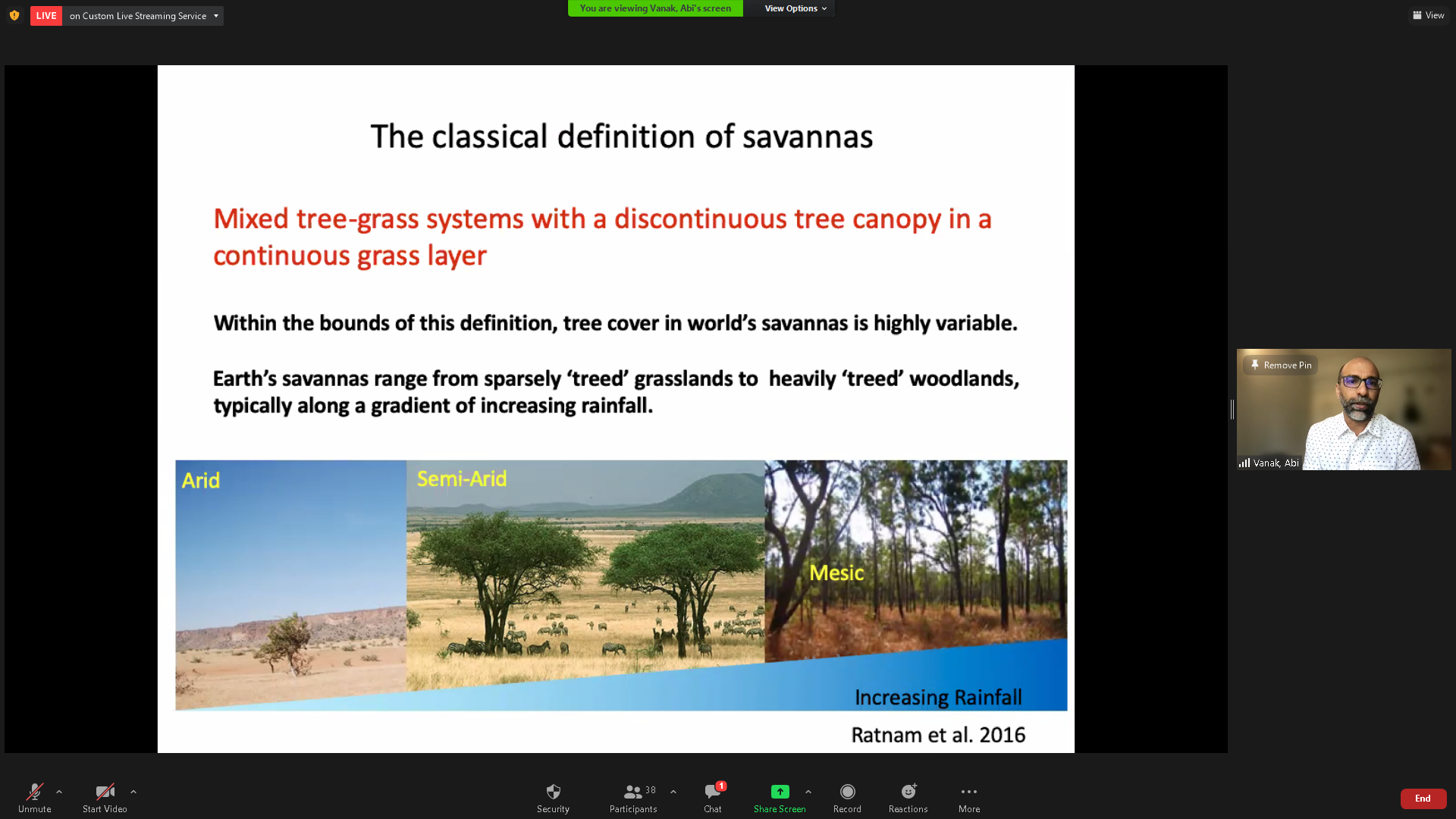Expand video options arrow beside Start Video
This screenshot has height=819, width=1456.
click(133, 792)
